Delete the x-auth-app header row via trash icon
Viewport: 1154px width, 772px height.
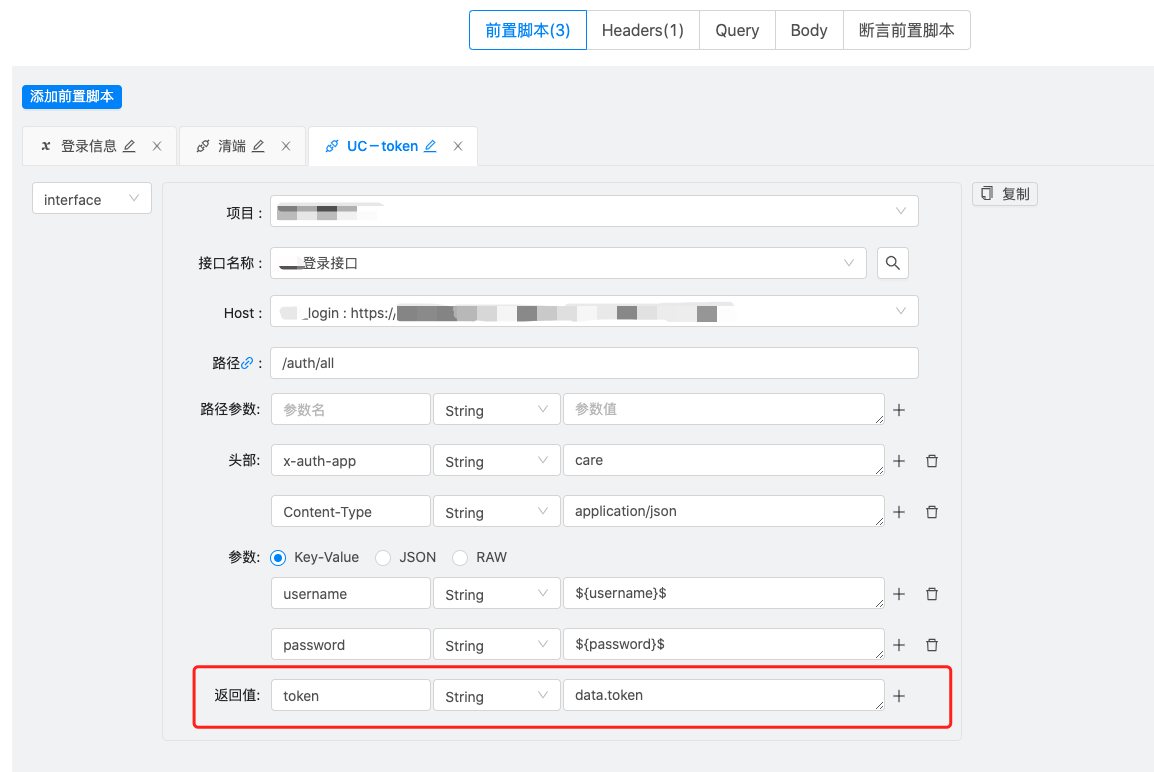pyautogui.click(x=931, y=460)
